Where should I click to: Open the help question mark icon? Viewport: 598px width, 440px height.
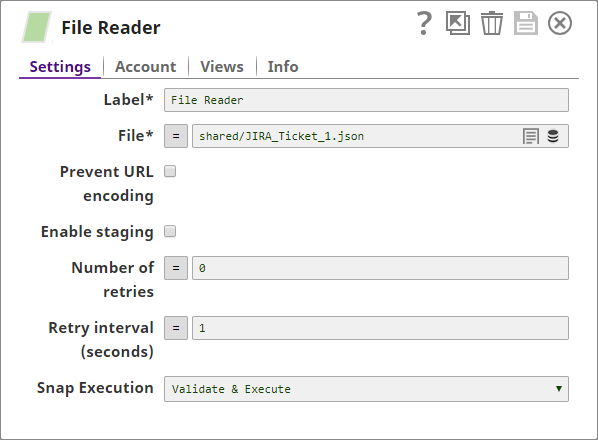424,24
